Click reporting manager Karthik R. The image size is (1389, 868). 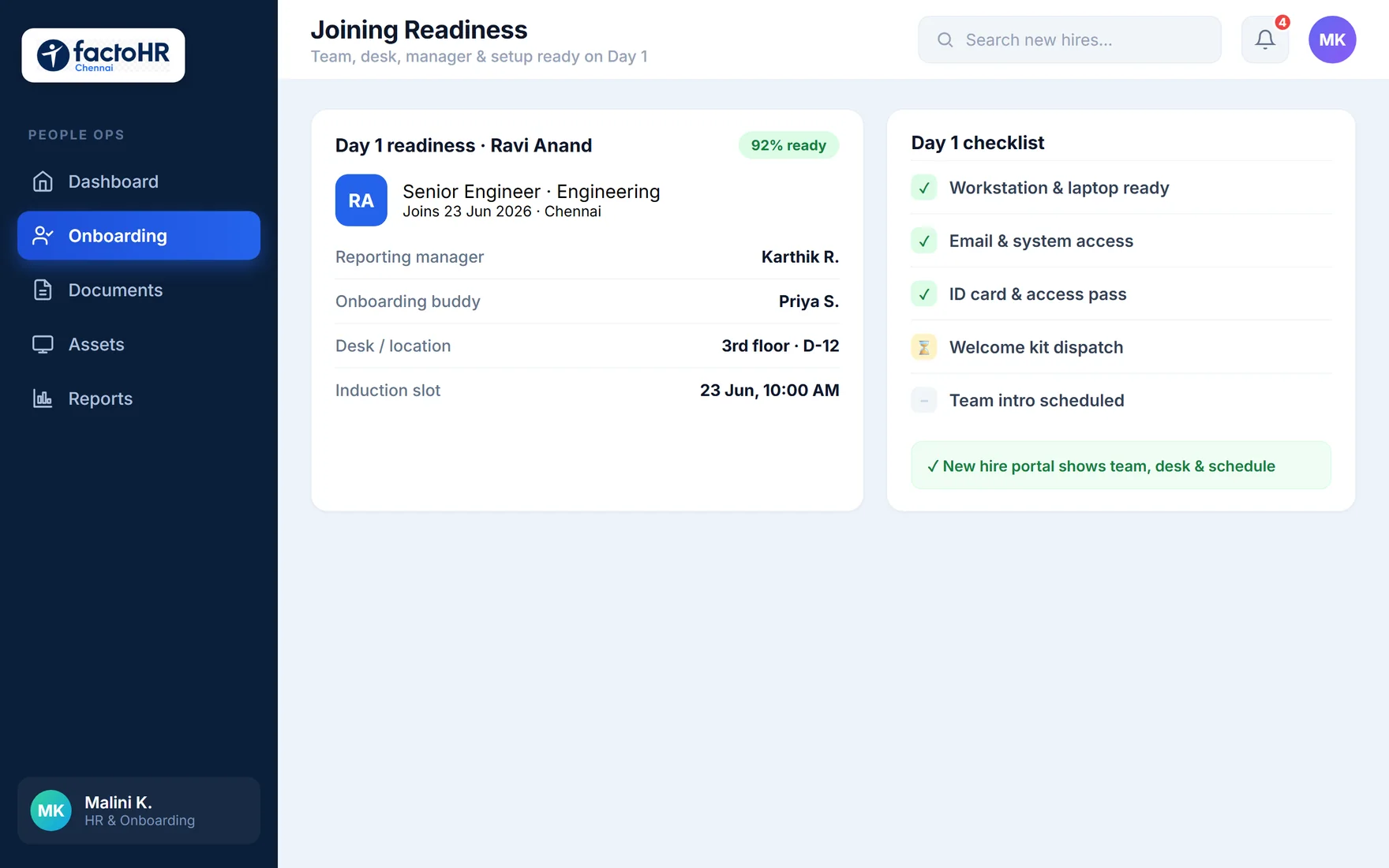pyautogui.click(x=800, y=257)
